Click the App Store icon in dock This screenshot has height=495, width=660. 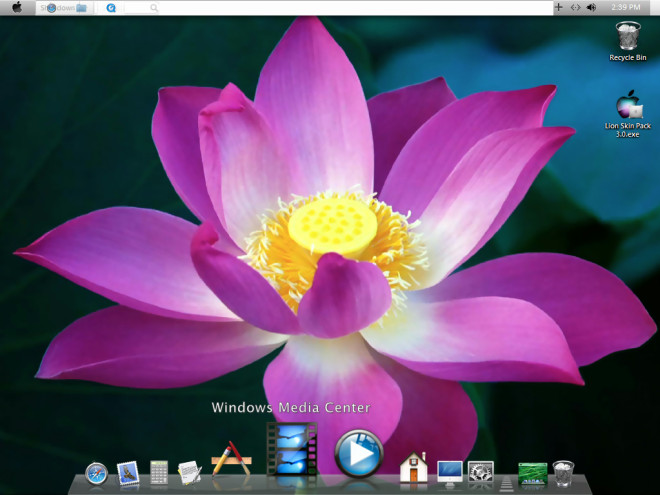coord(231,462)
